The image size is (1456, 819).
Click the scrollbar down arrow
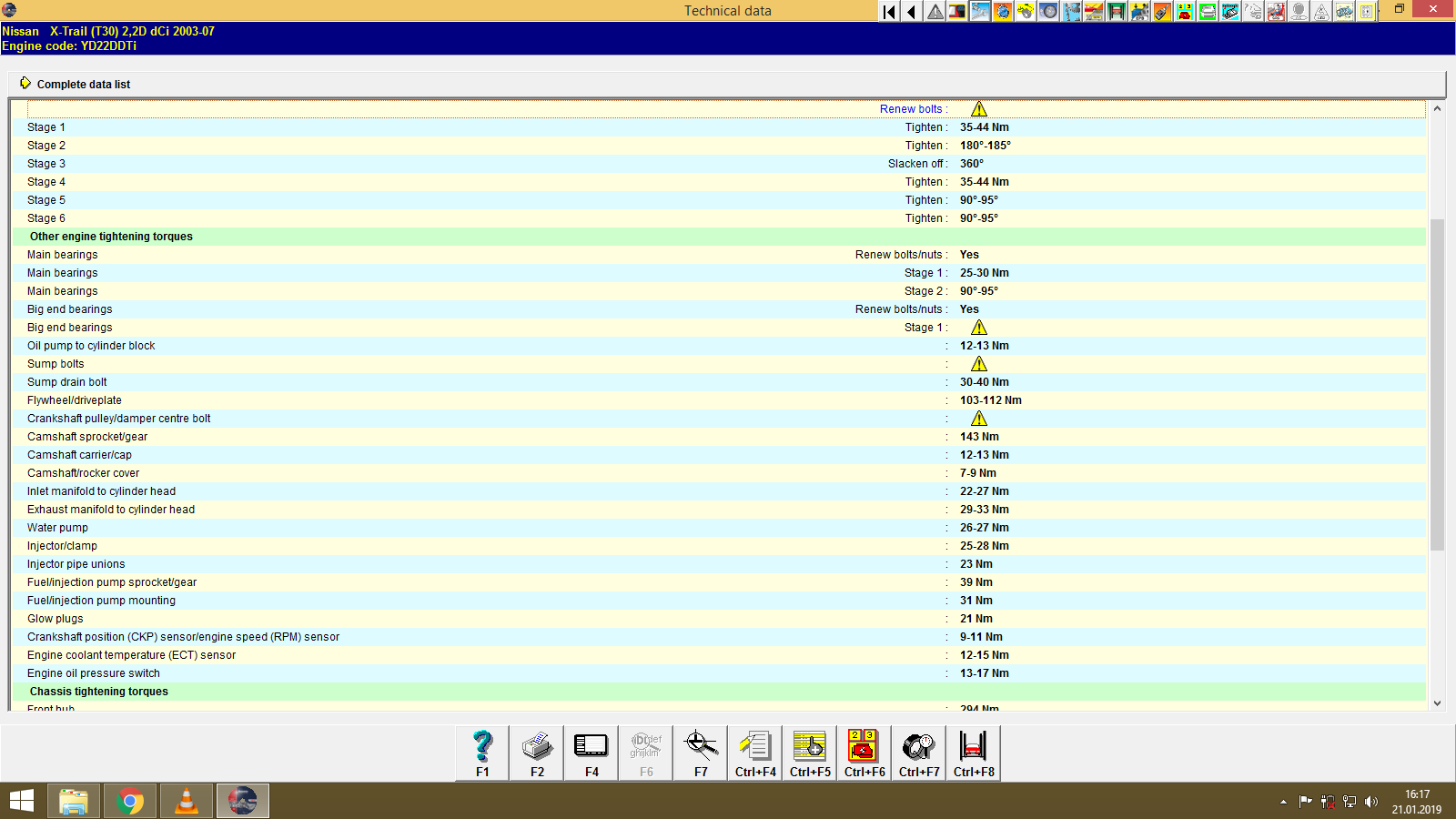click(x=1439, y=703)
